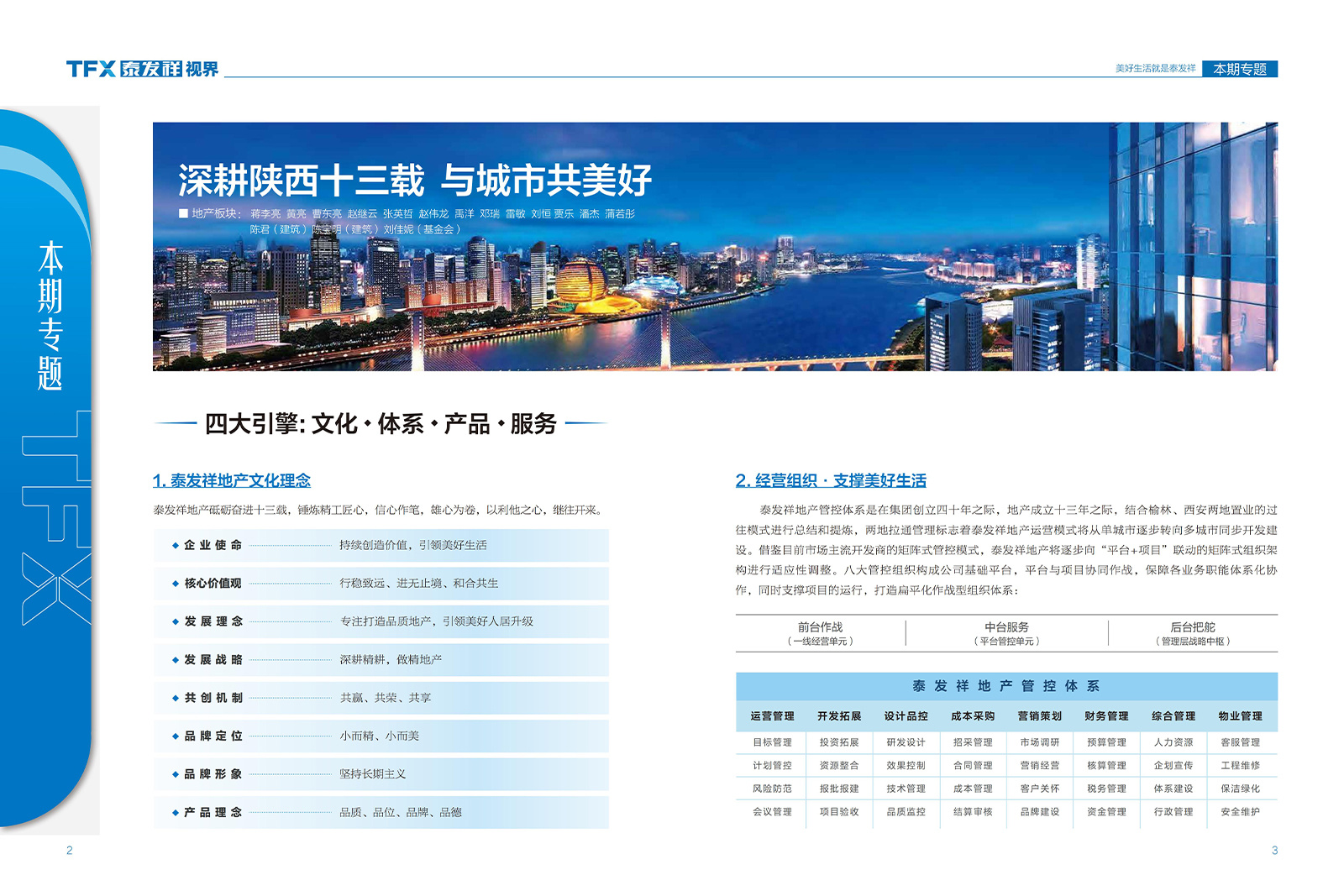Viewport: 1344px width, 896px height.
Task: Click the 计划管控 table cell
Action: click(x=772, y=766)
